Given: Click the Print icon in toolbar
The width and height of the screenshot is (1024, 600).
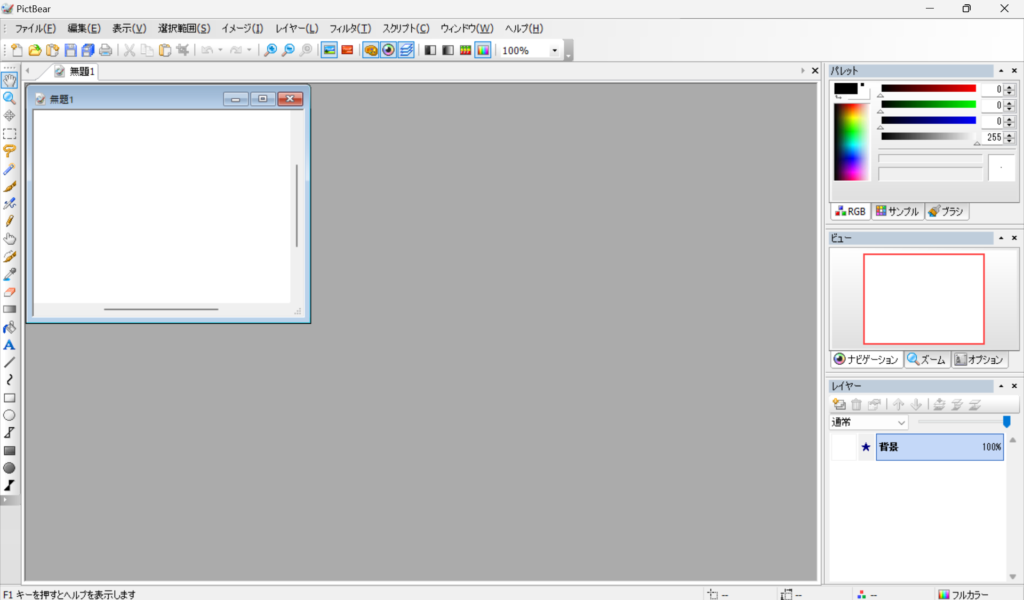Looking at the screenshot, I should point(105,50).
